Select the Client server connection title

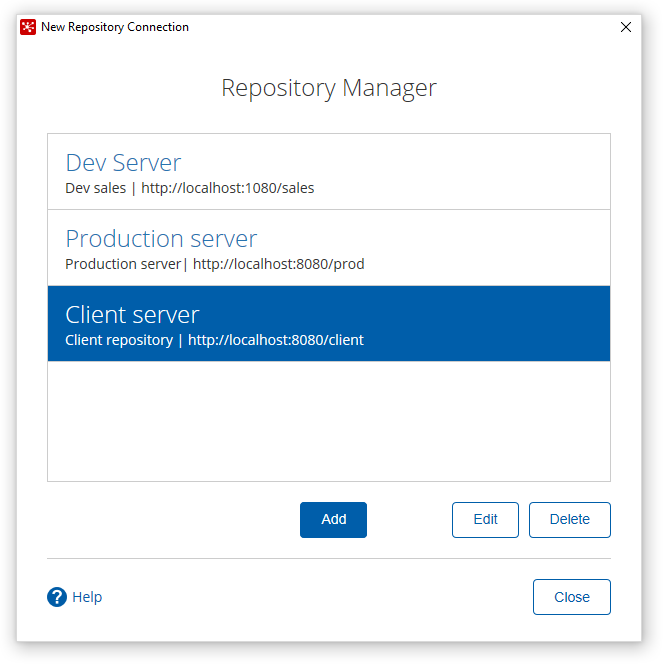pyautogui.click(x=132, y=315)
